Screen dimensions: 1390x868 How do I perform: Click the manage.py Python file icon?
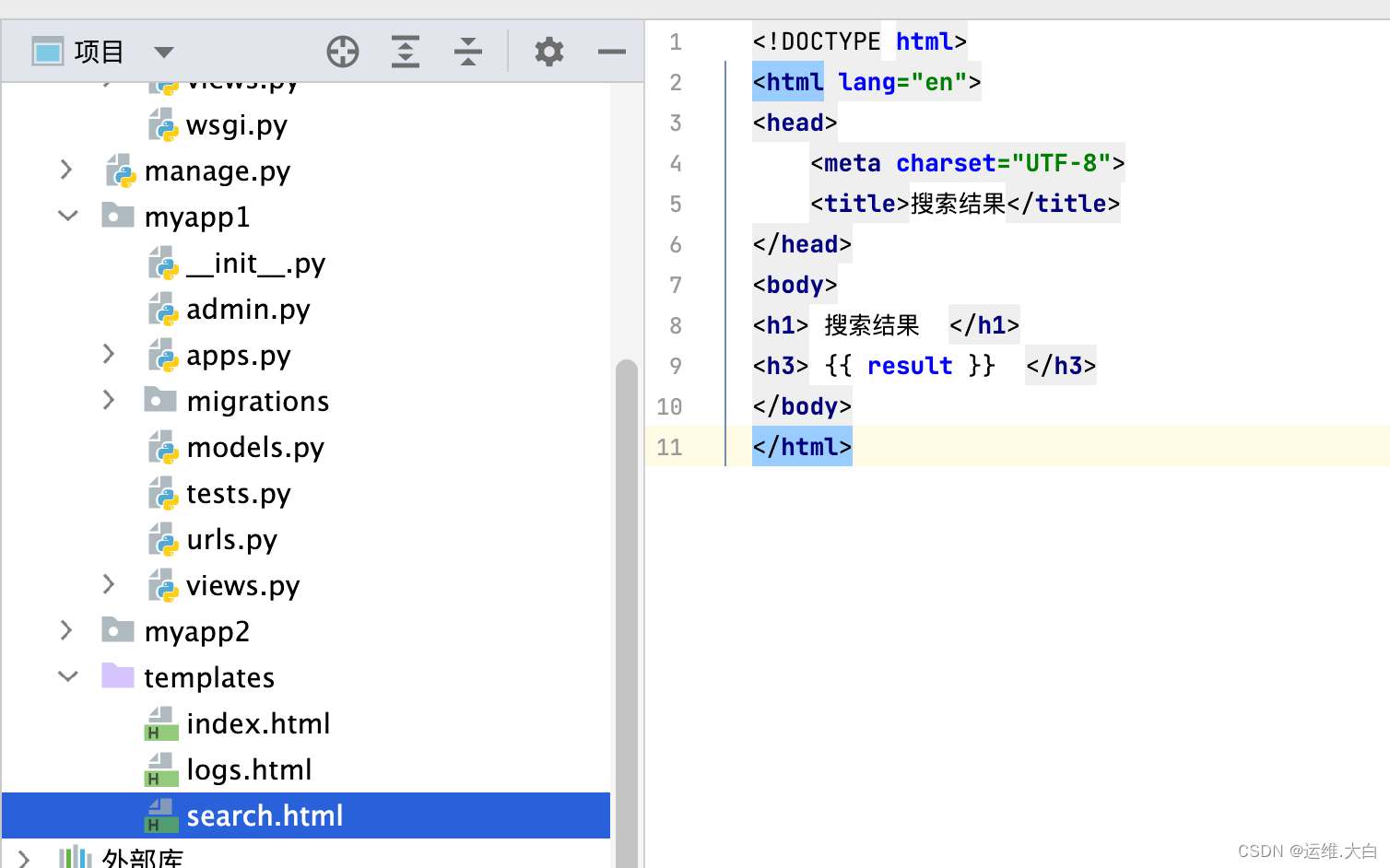(121, 170)
